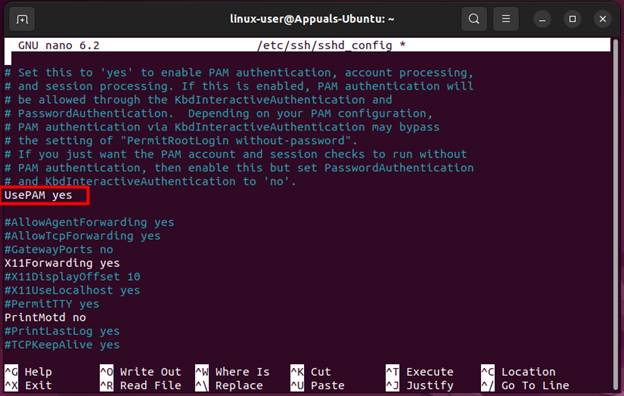Maximize the terminal window
The height and width of the screenshot is (396, 624).
click(x=572, y=19)
